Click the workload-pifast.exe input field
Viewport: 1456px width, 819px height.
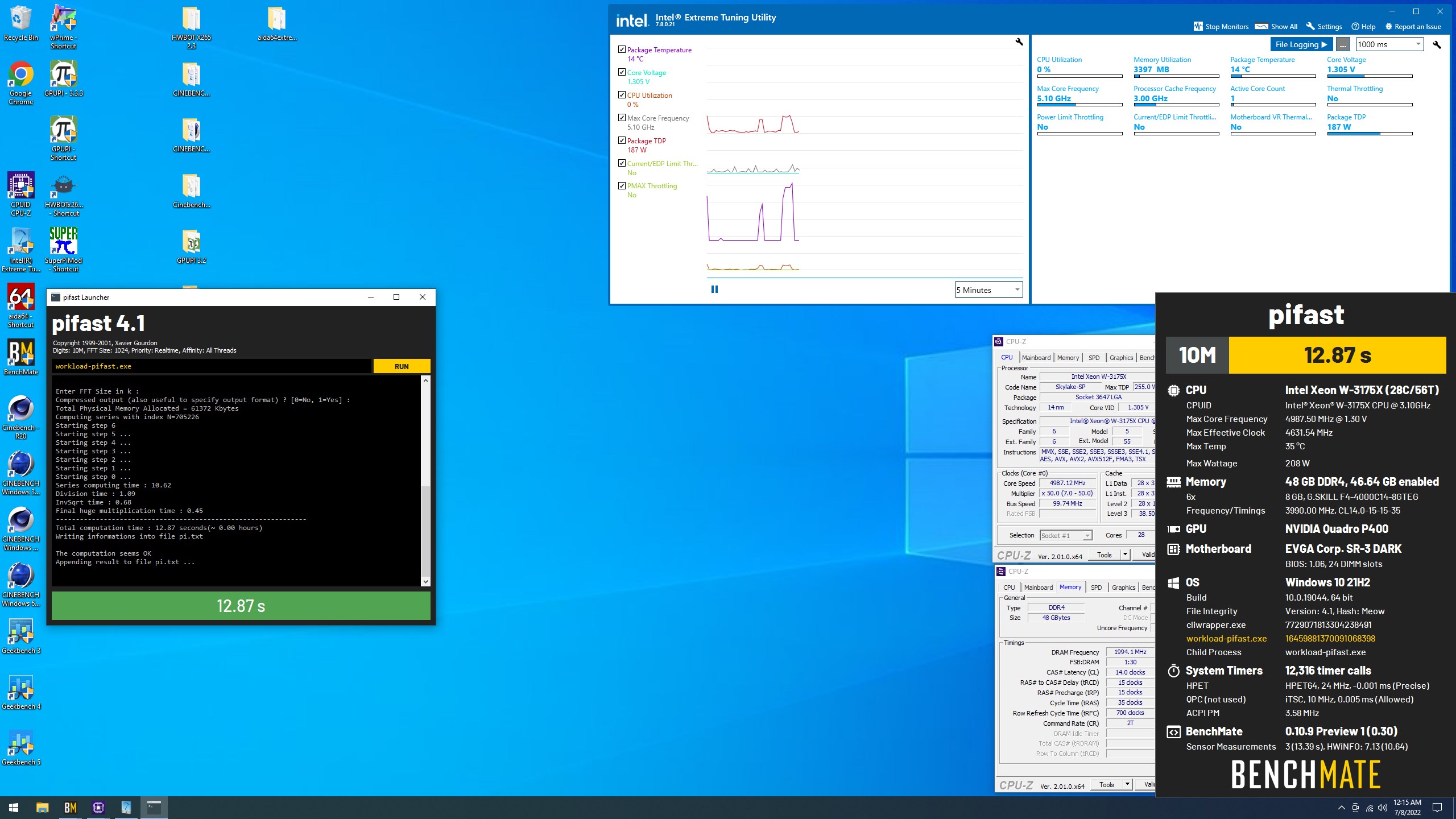(212, 366)
